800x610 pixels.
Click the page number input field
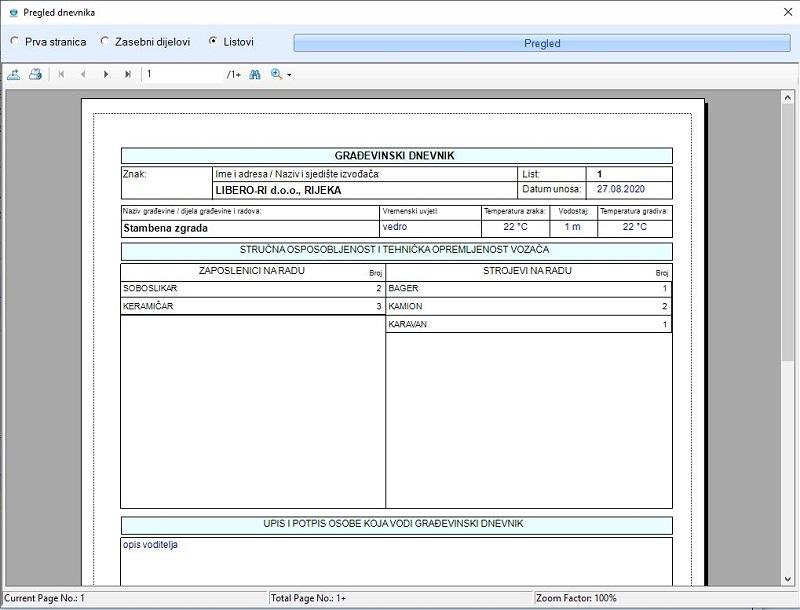180,74
